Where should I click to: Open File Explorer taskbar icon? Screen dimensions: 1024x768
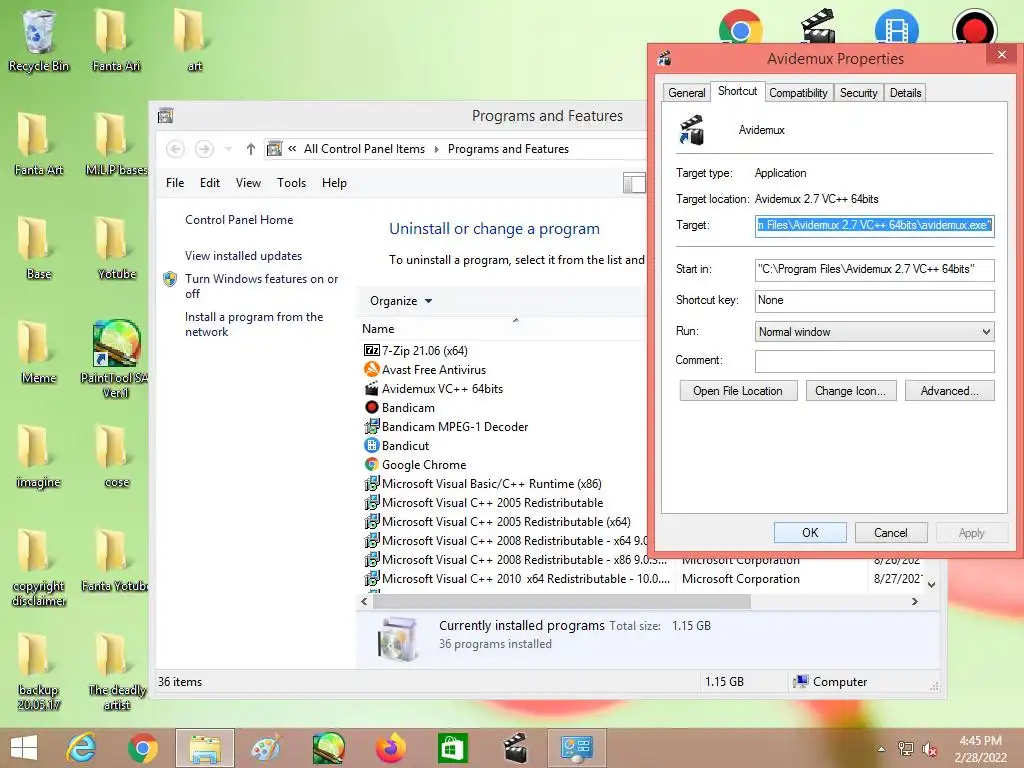coord(205,748)
